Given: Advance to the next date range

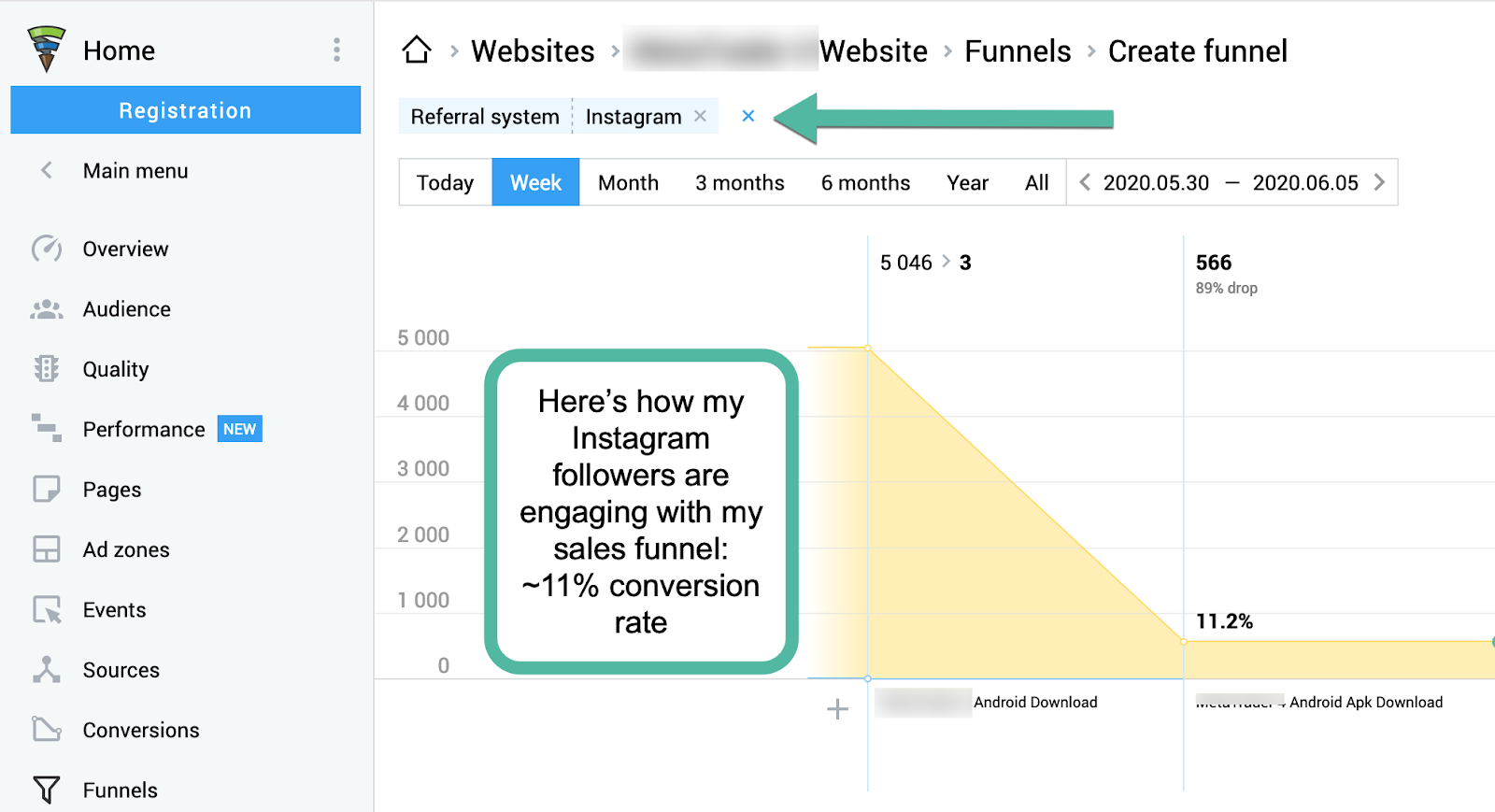Looking at the screenshot, I should [x=1379, y=182].
